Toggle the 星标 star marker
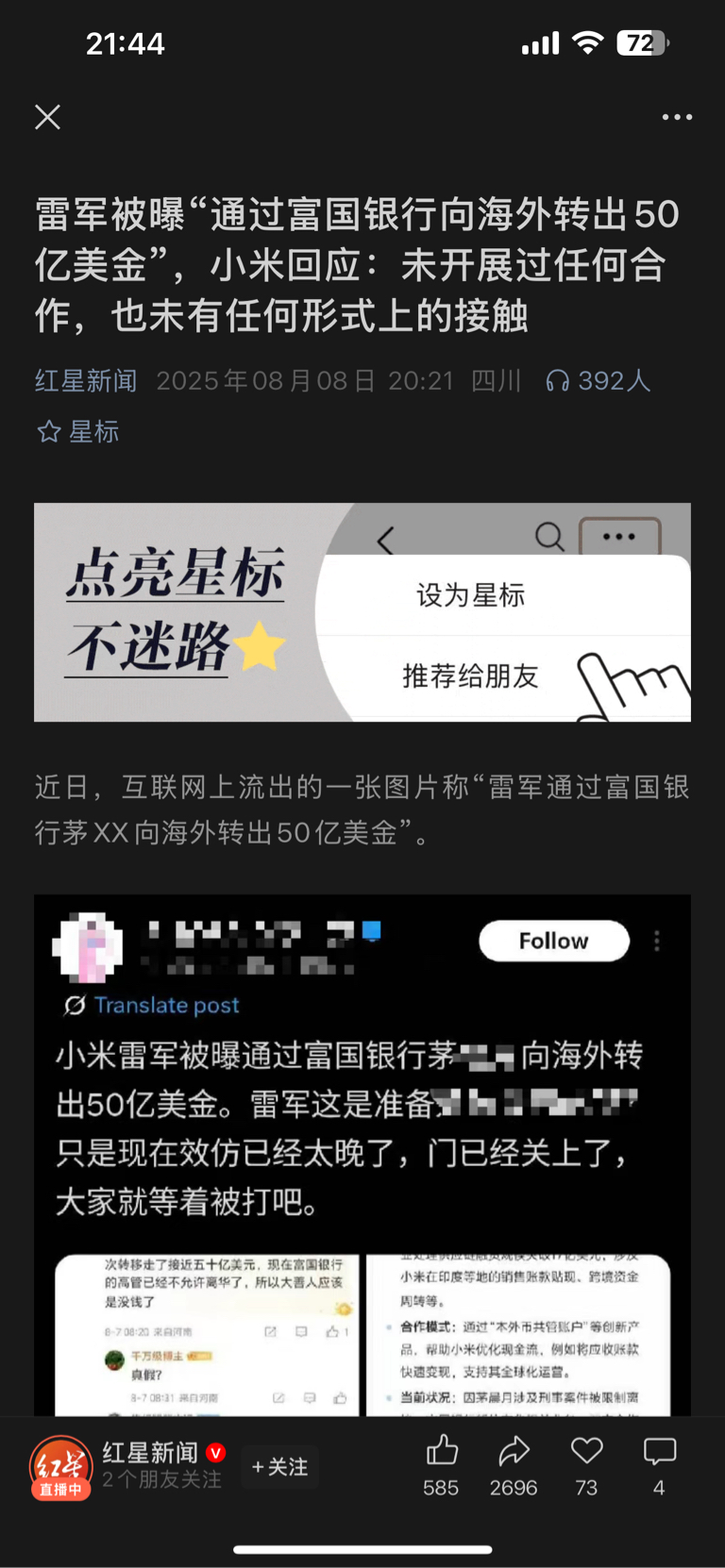Viewport: 725px width, 1568px height. [77, 431]
